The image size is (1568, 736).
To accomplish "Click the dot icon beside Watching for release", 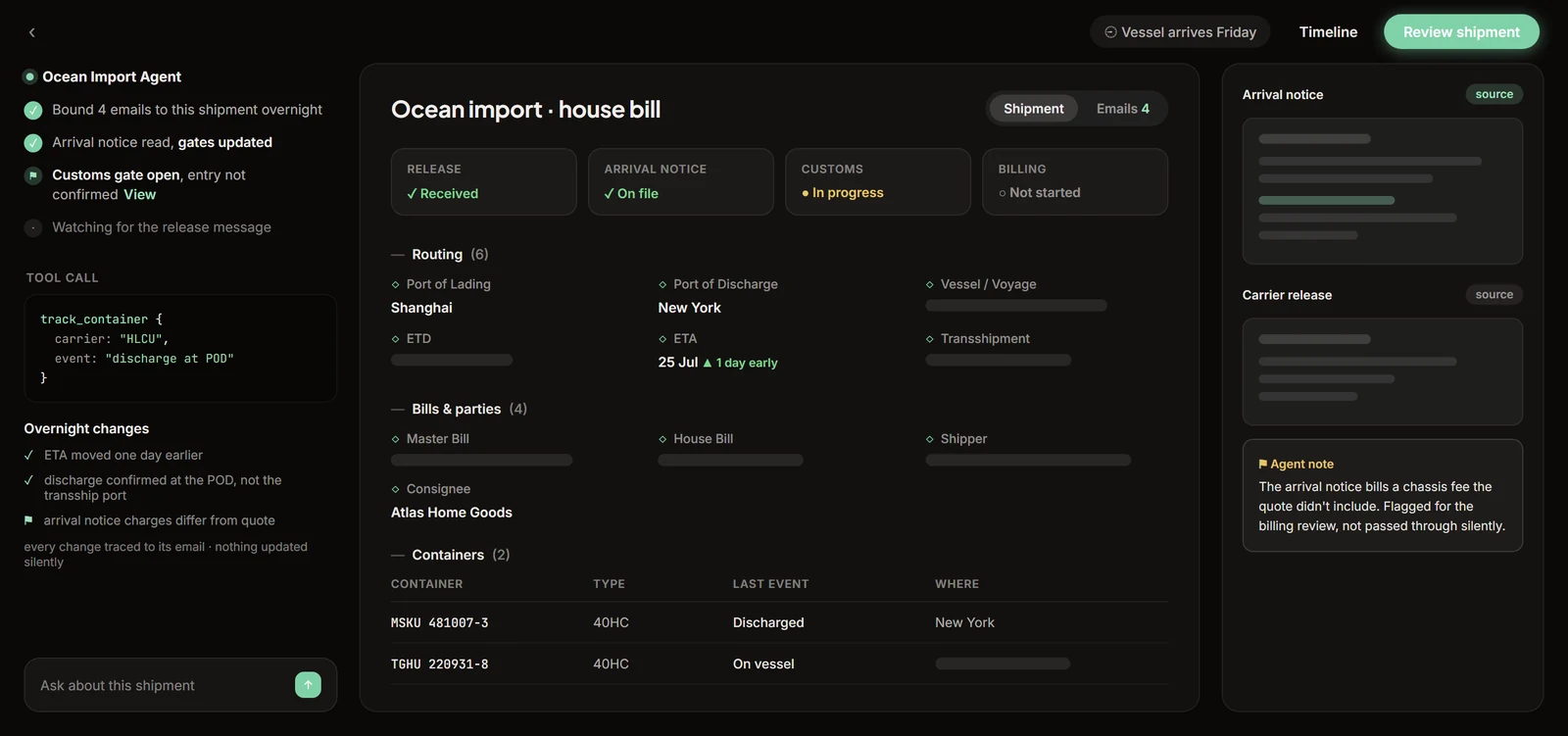I will click(x=33, y=227).
